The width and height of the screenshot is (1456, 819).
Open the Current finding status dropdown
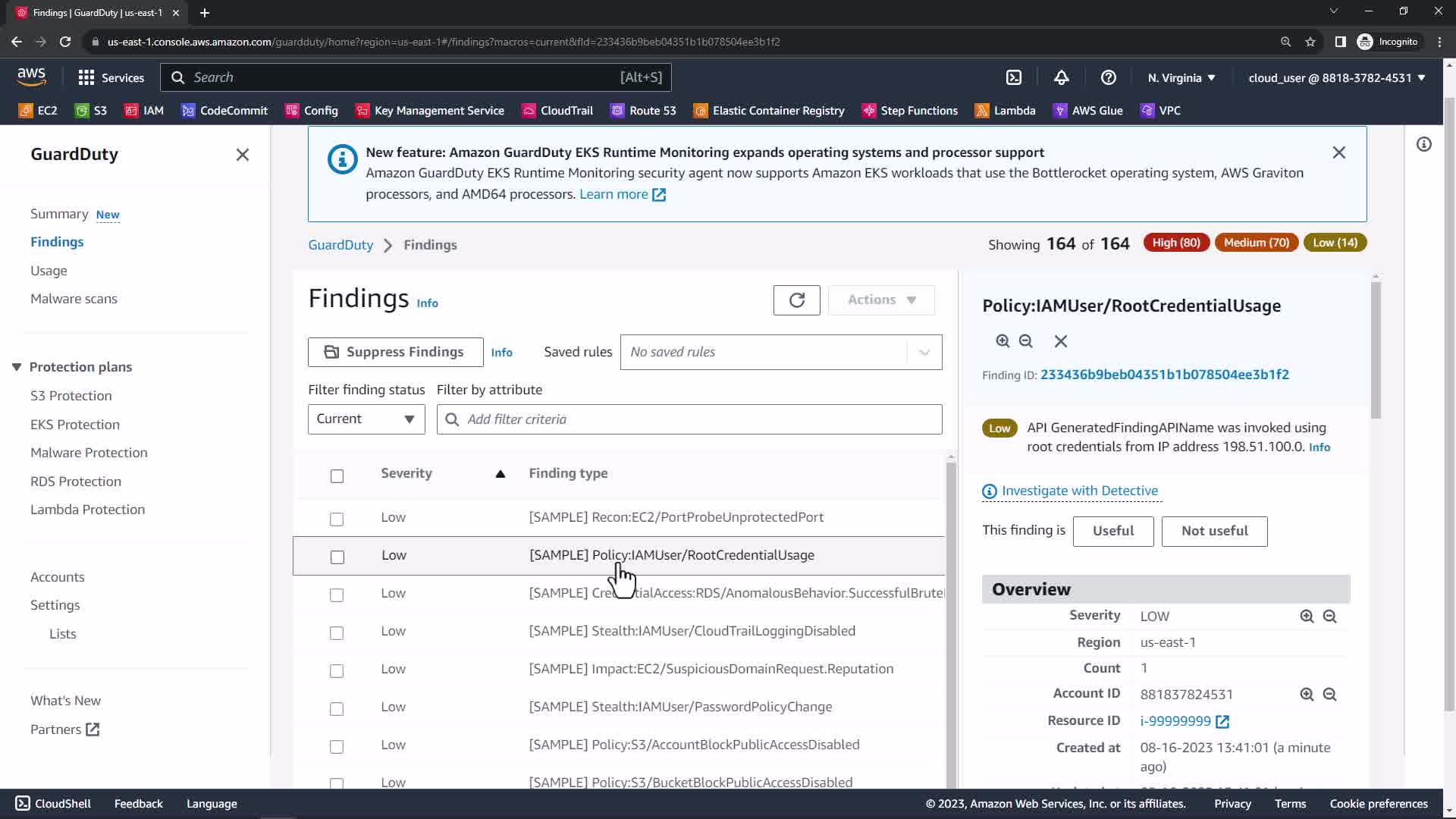[366, 419]
